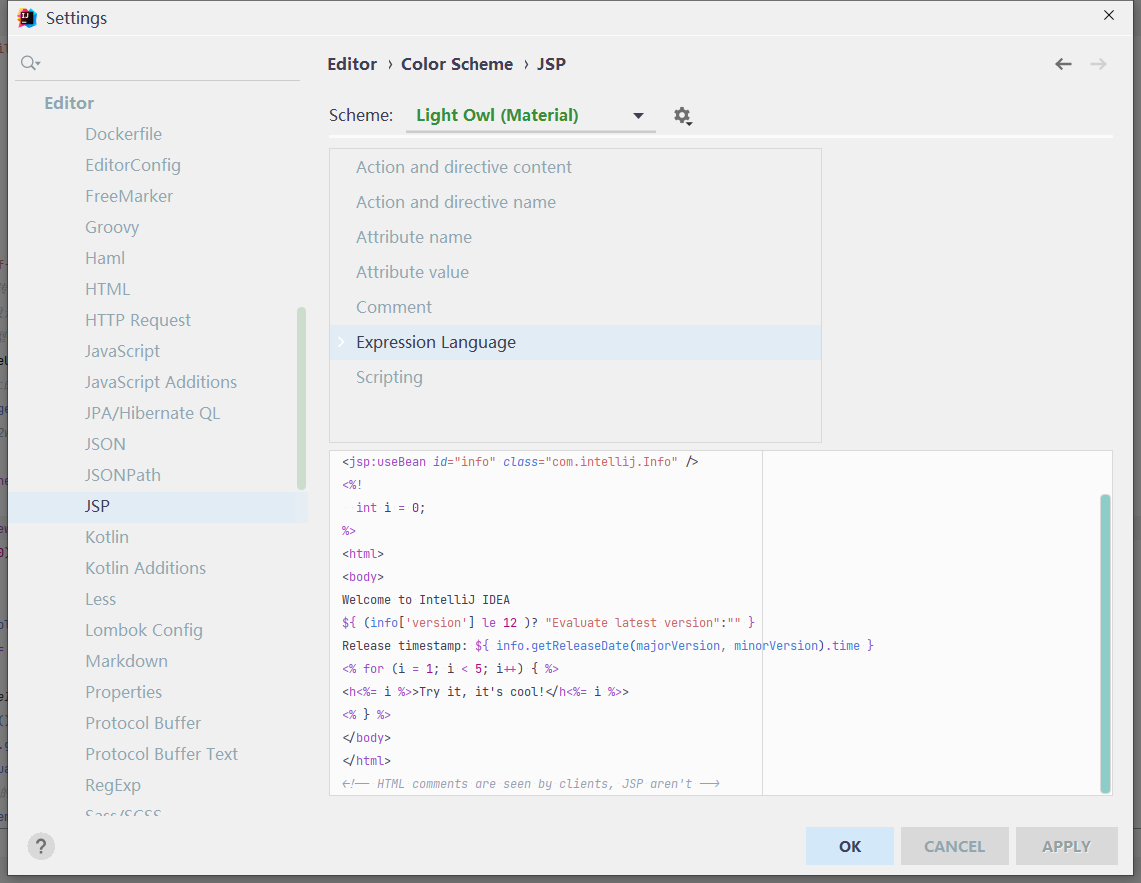The image size is (1141, 883).
Task: Select Comment in attributes list
Action: [x=394, y=307]
